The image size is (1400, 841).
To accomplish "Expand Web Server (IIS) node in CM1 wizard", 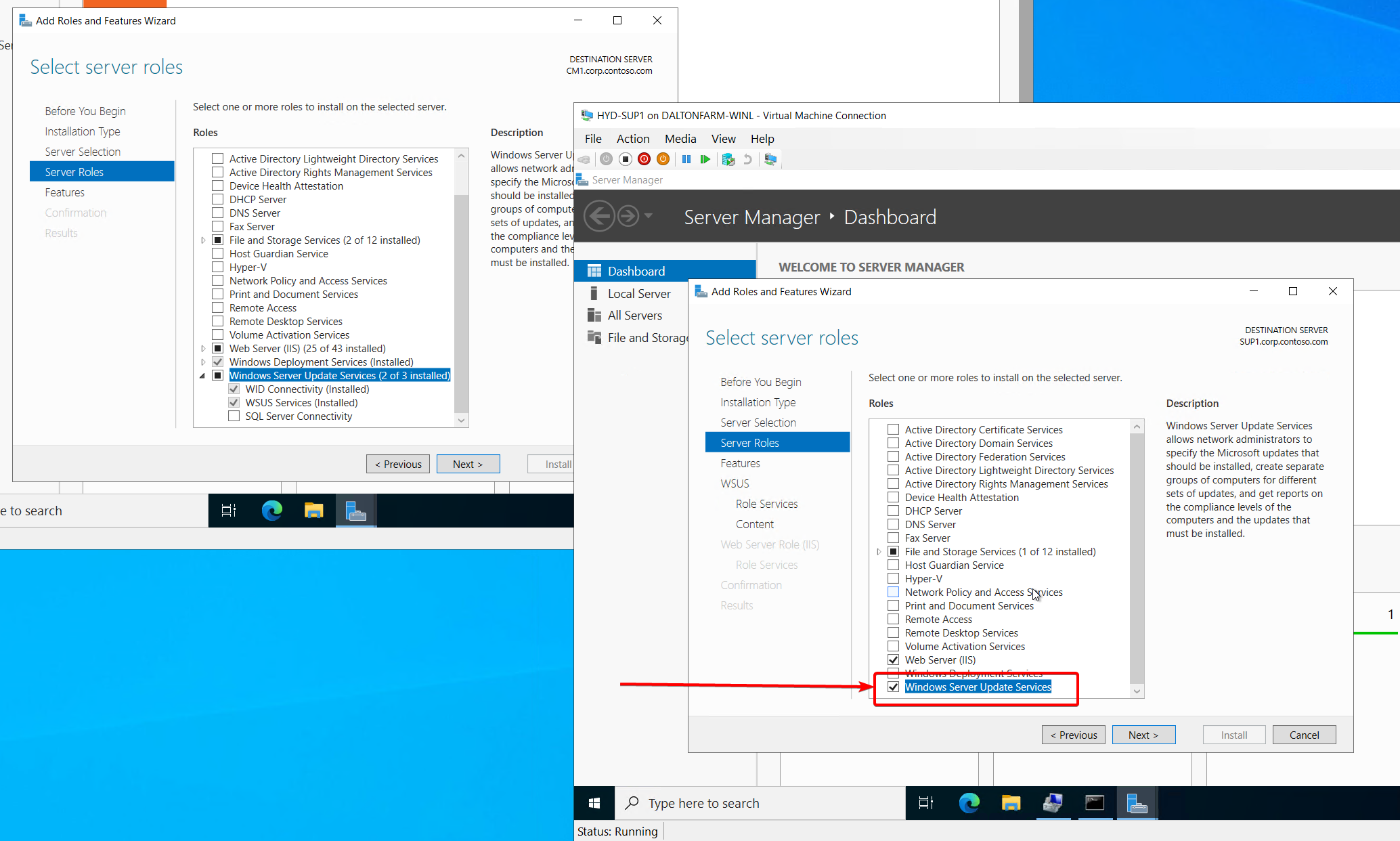I will click(x=203, y=349).
